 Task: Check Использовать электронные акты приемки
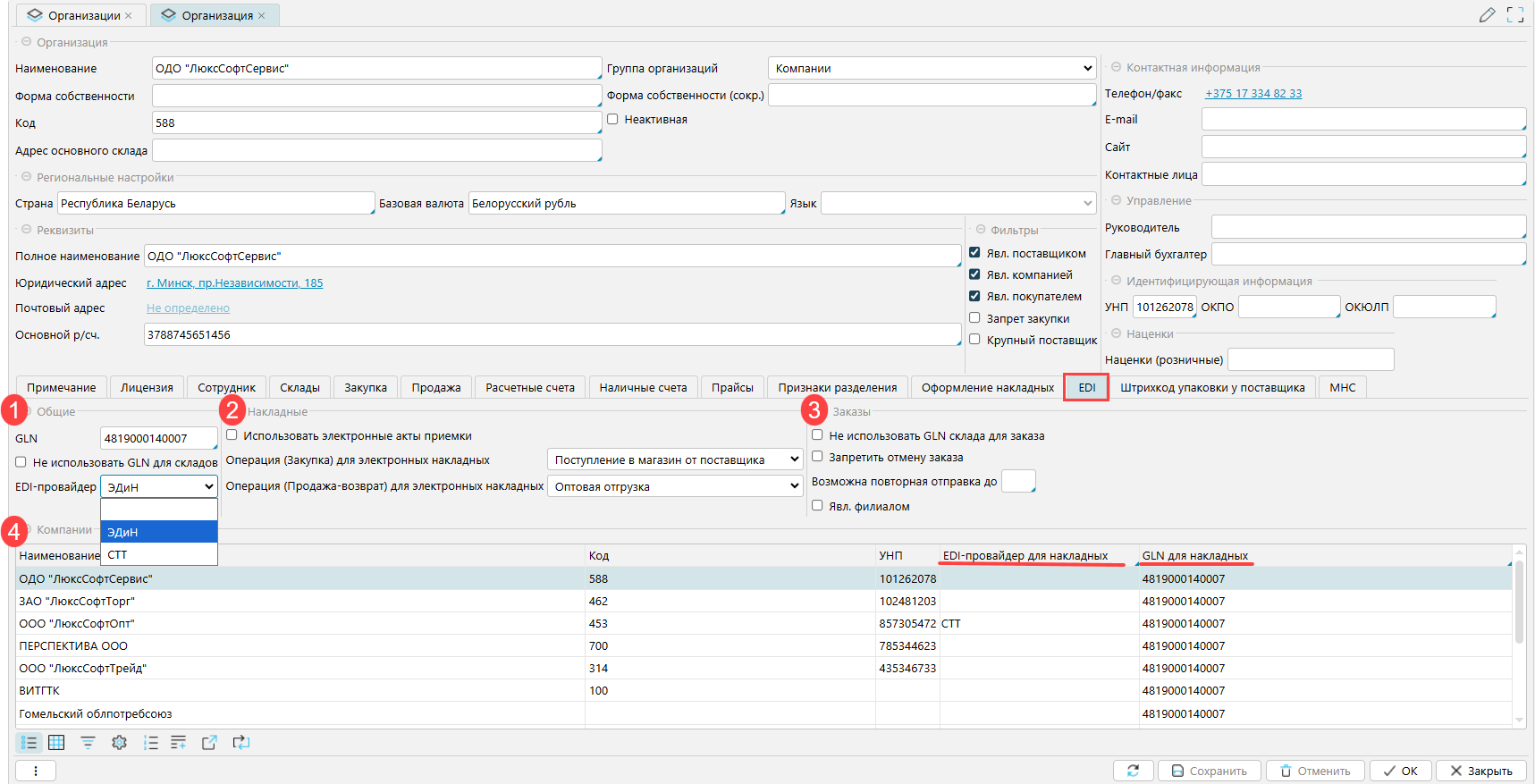232,435
